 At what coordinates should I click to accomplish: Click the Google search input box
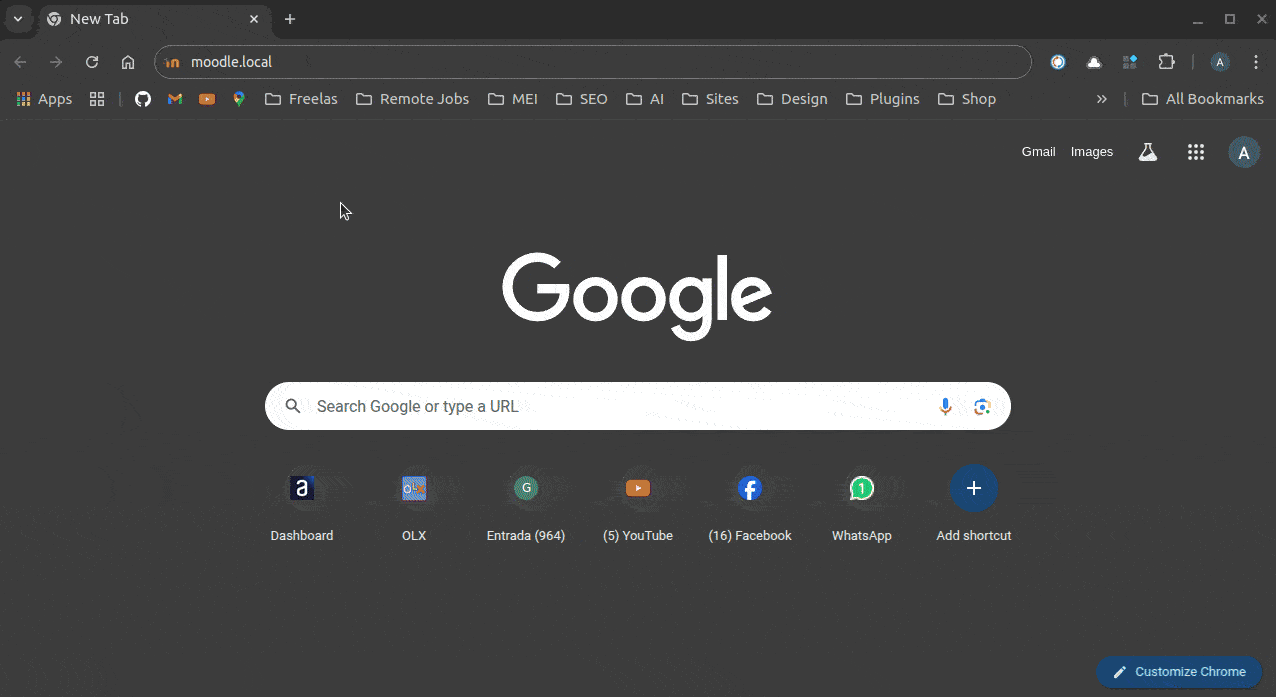(620, 406)
